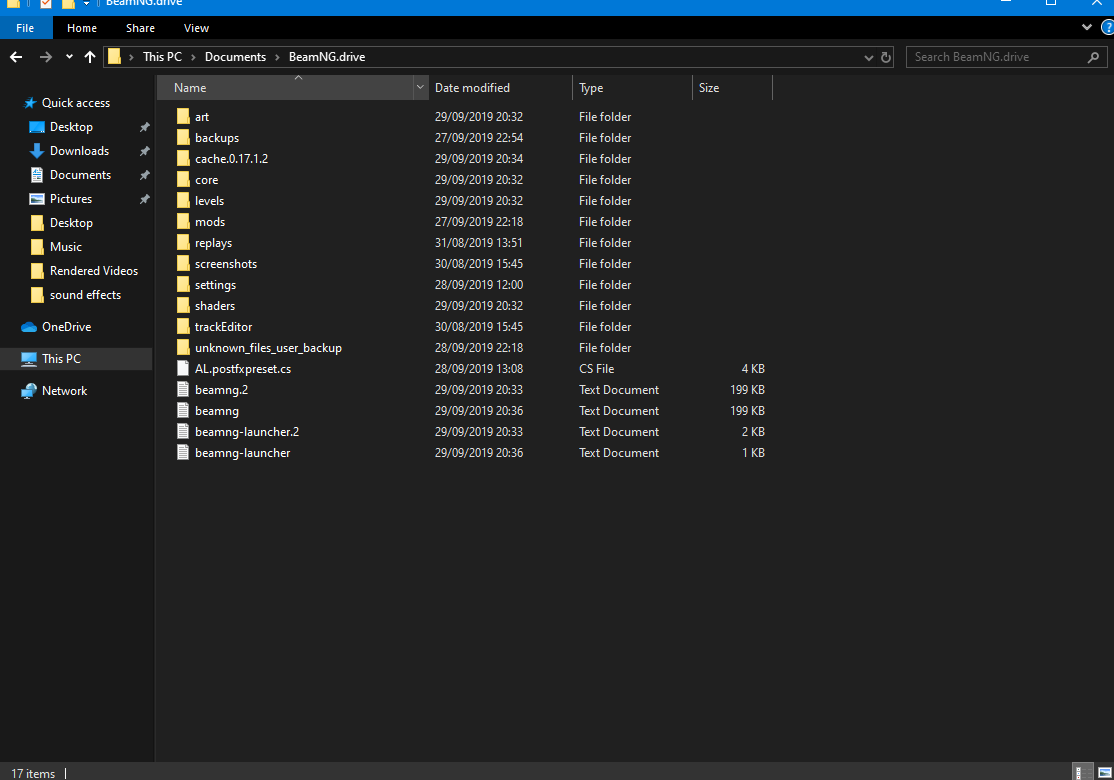
Task: Open the Name column filter dropdown
Action: point(420,87)
